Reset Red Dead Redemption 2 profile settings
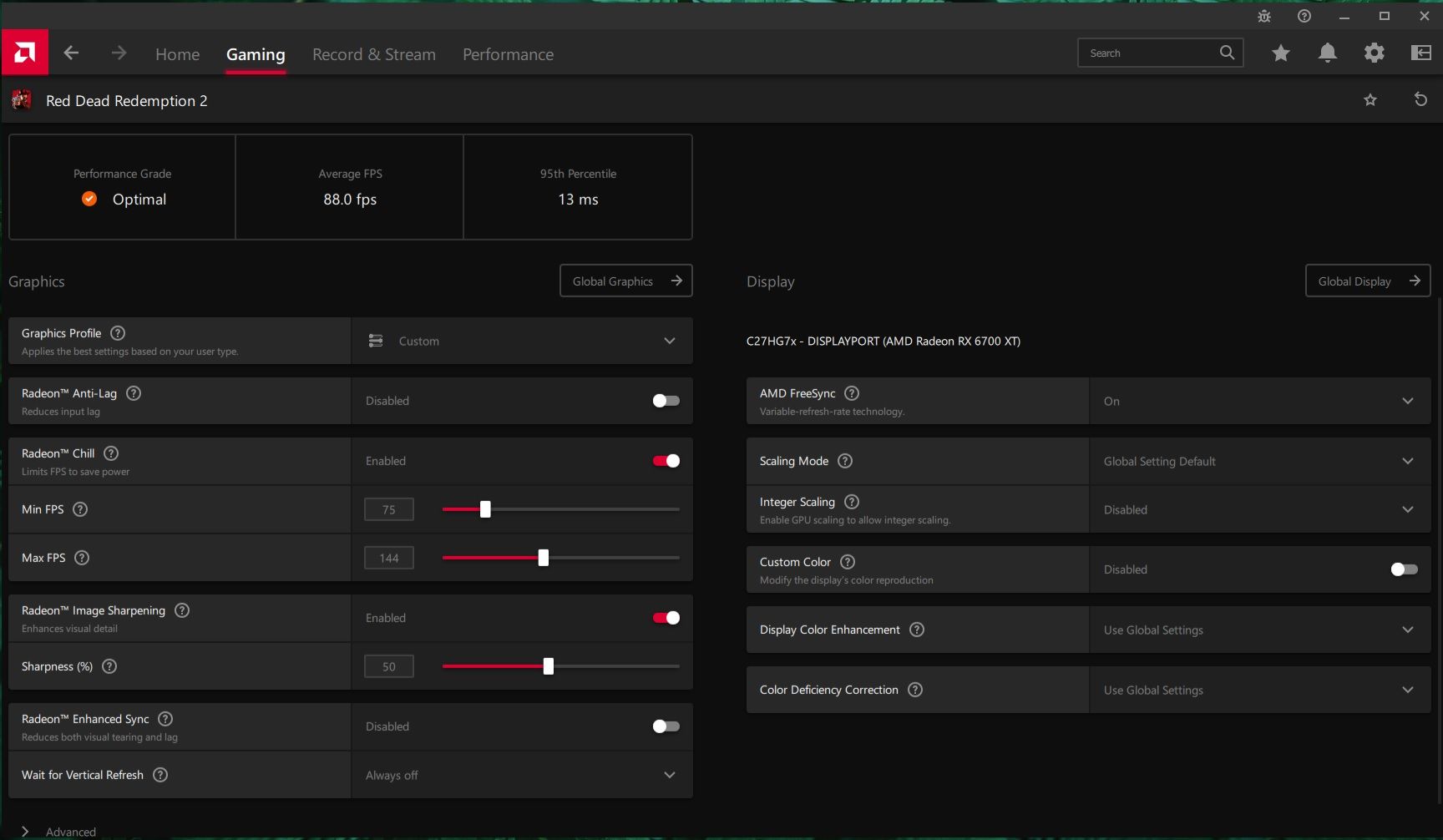 pos(1420,100)
